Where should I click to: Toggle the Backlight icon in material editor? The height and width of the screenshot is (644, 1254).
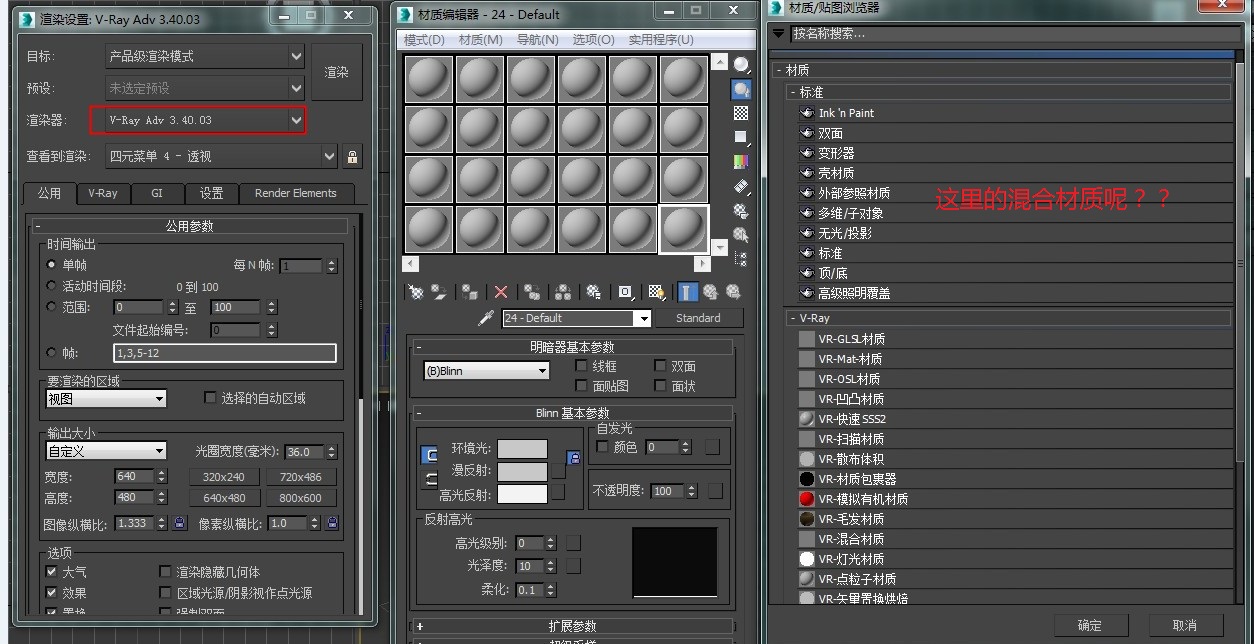pos(741,89)
